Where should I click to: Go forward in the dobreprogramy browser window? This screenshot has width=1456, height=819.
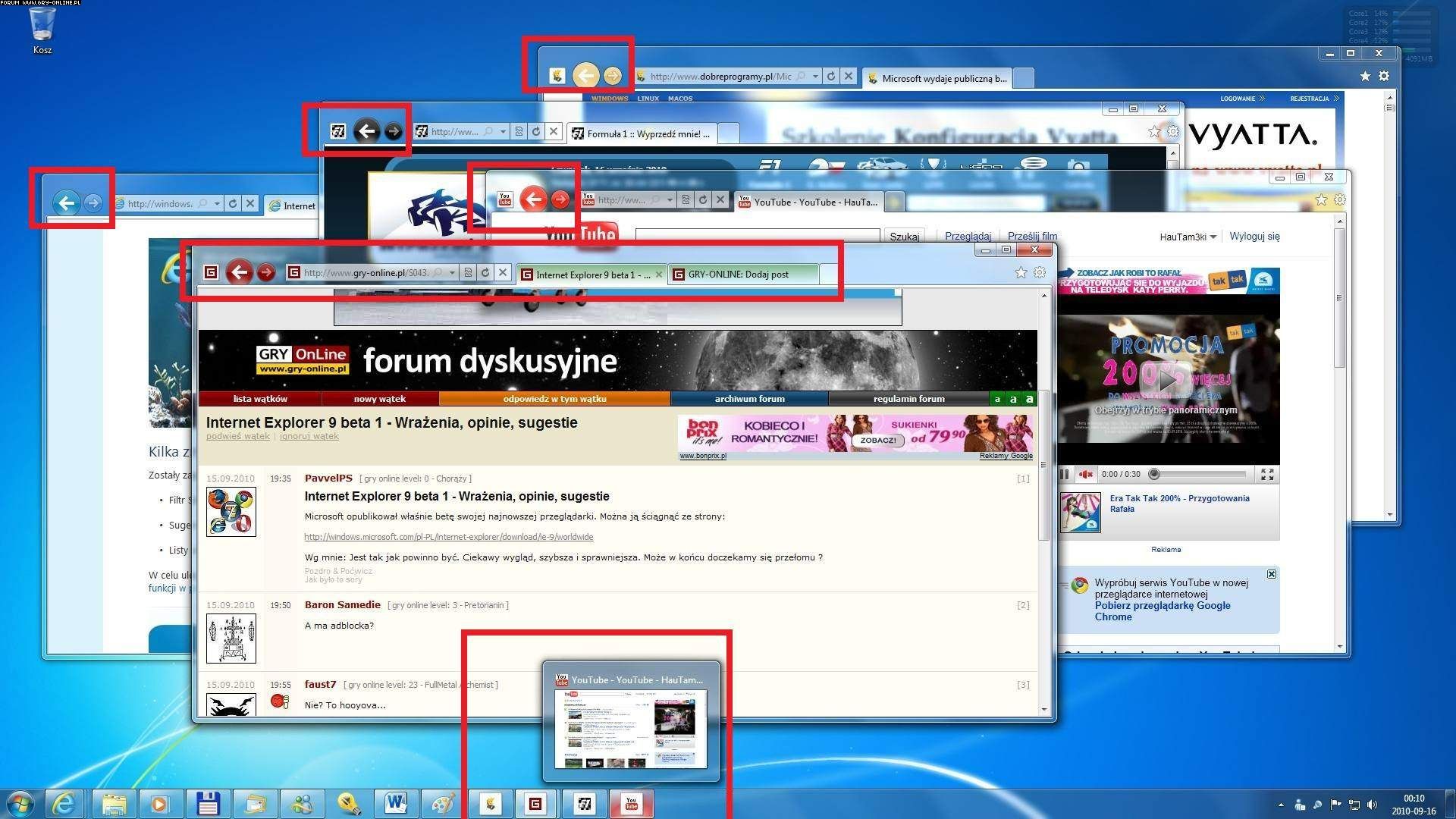[612, 76]
